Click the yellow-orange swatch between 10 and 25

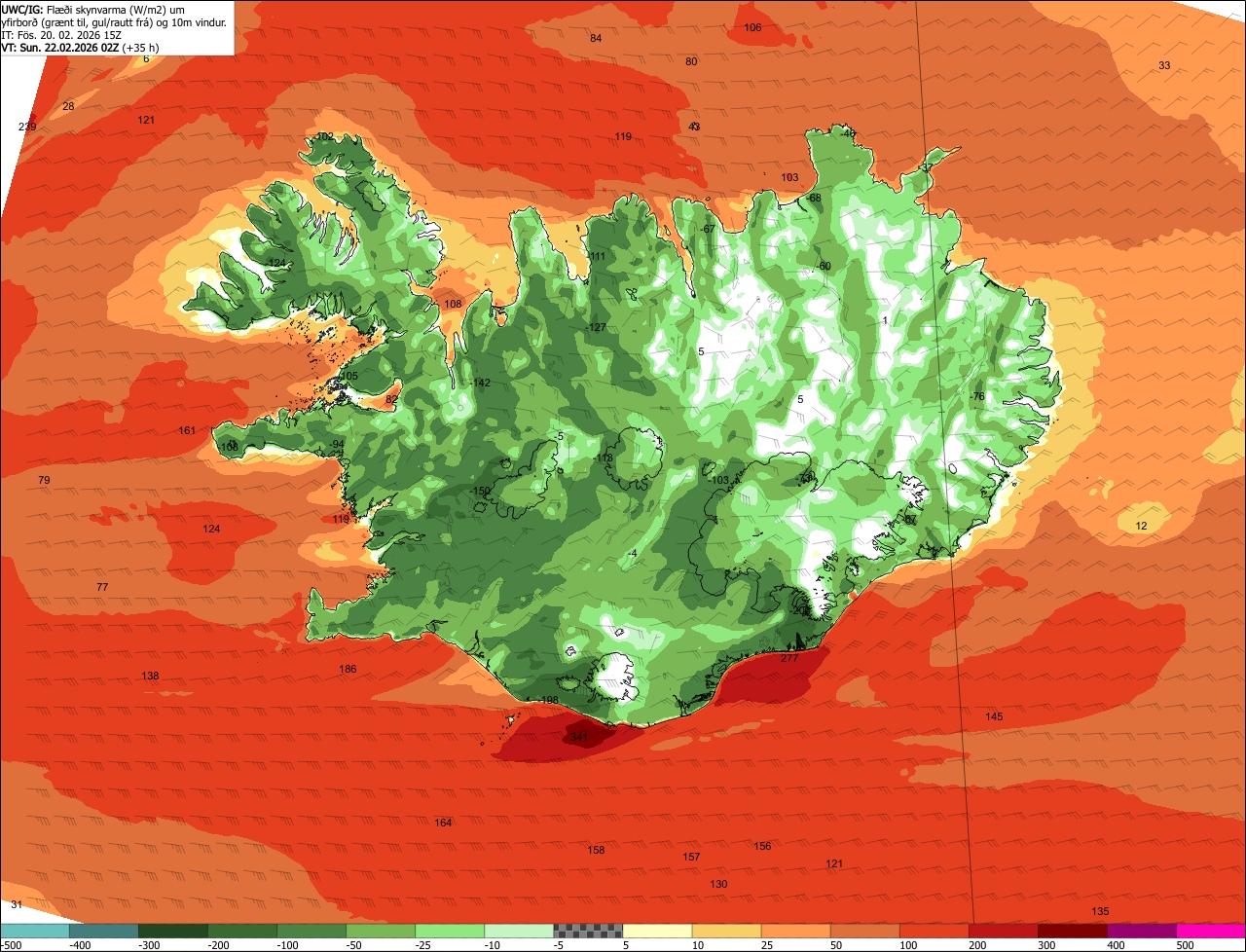726,931
